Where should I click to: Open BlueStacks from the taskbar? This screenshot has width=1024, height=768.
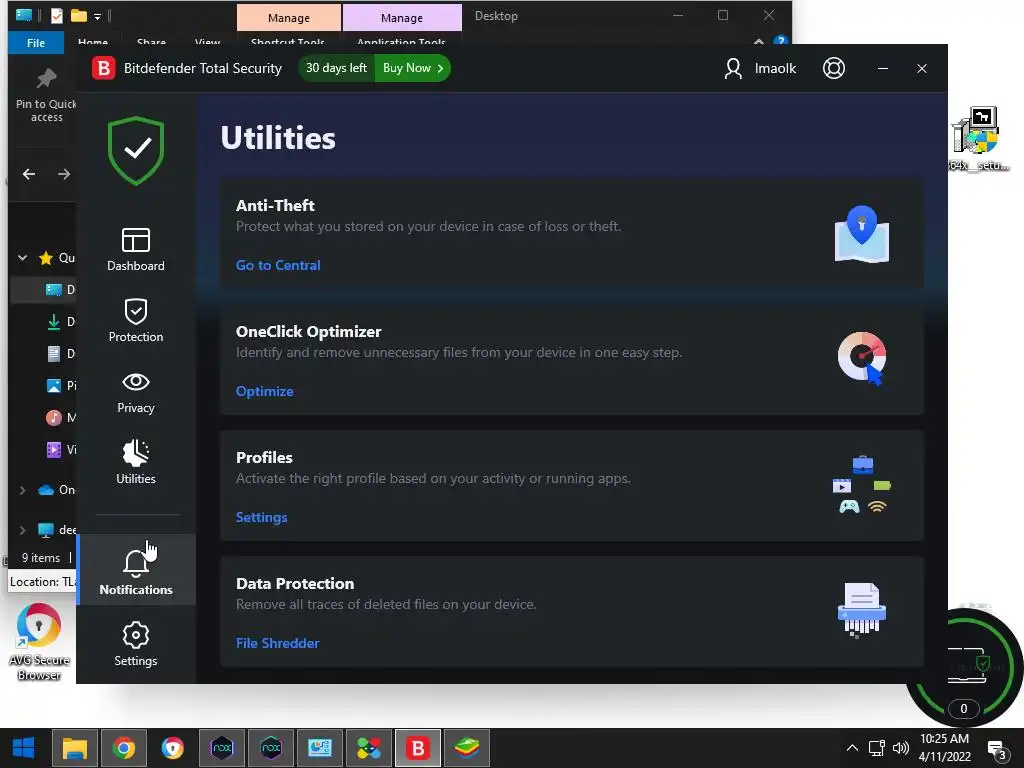point(467,748)
